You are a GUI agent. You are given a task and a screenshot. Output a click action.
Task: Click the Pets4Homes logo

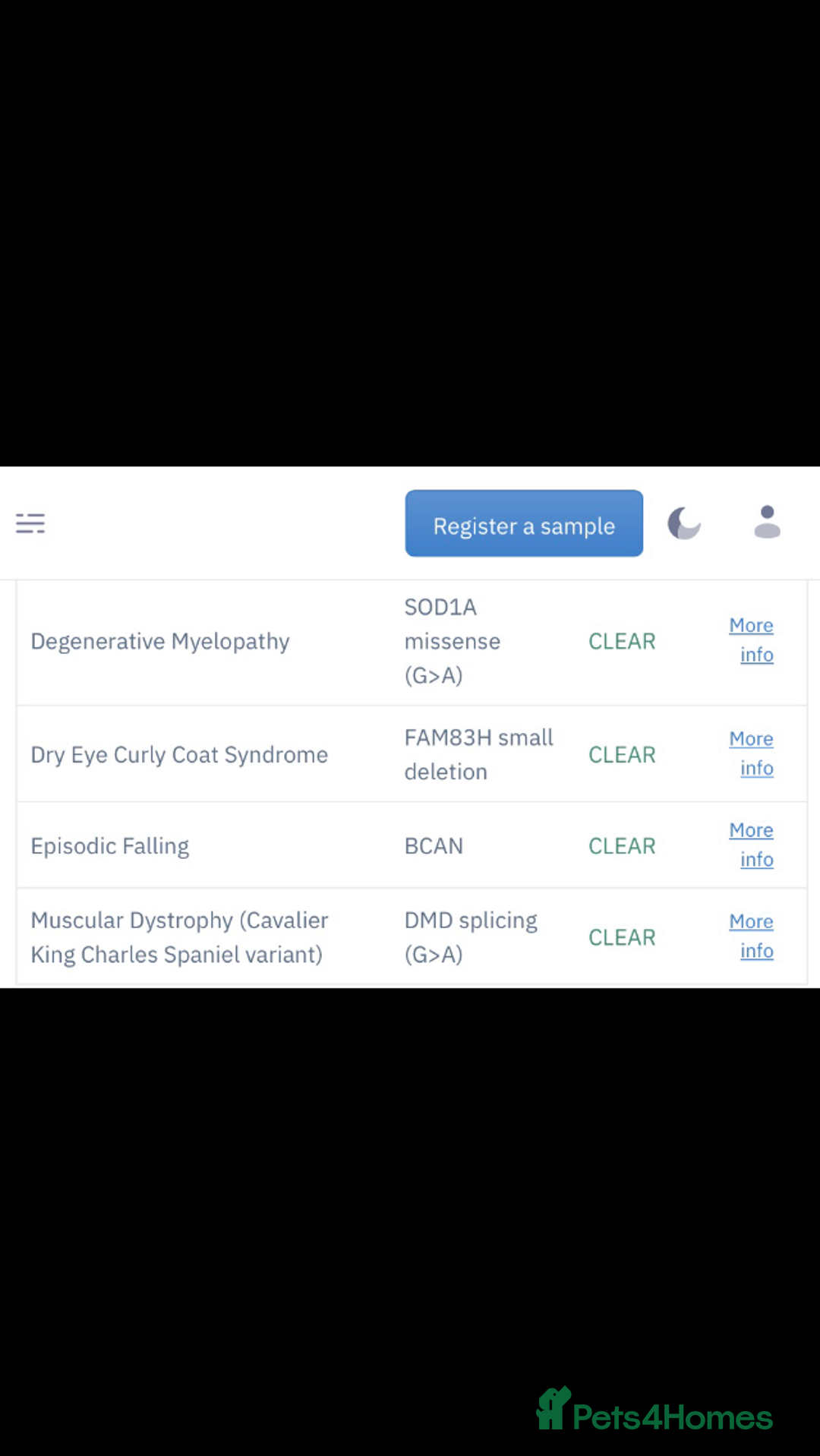pos(654,1411)
